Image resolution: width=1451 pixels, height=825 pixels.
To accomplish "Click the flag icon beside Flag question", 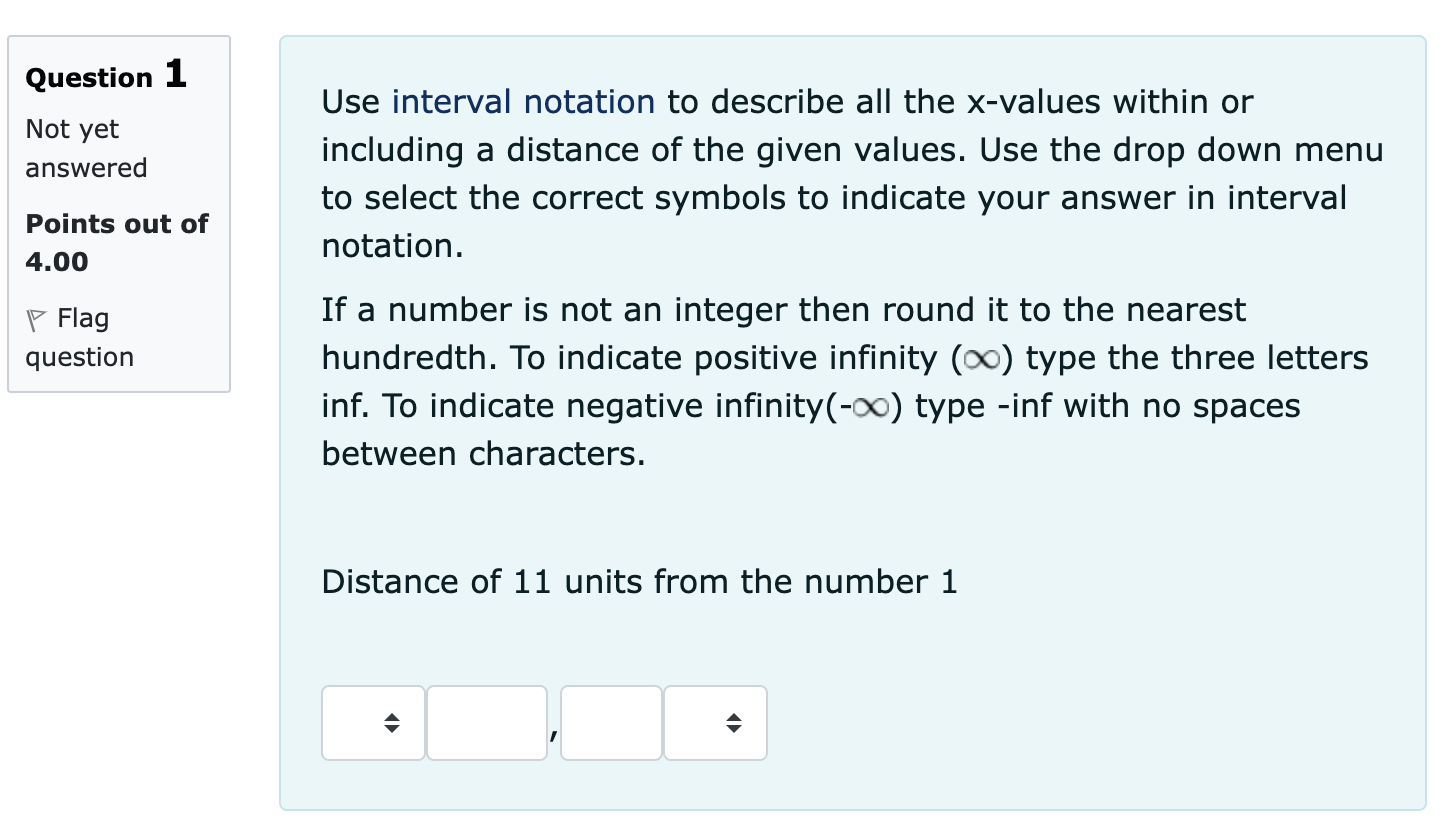I will tap(37, 317).
